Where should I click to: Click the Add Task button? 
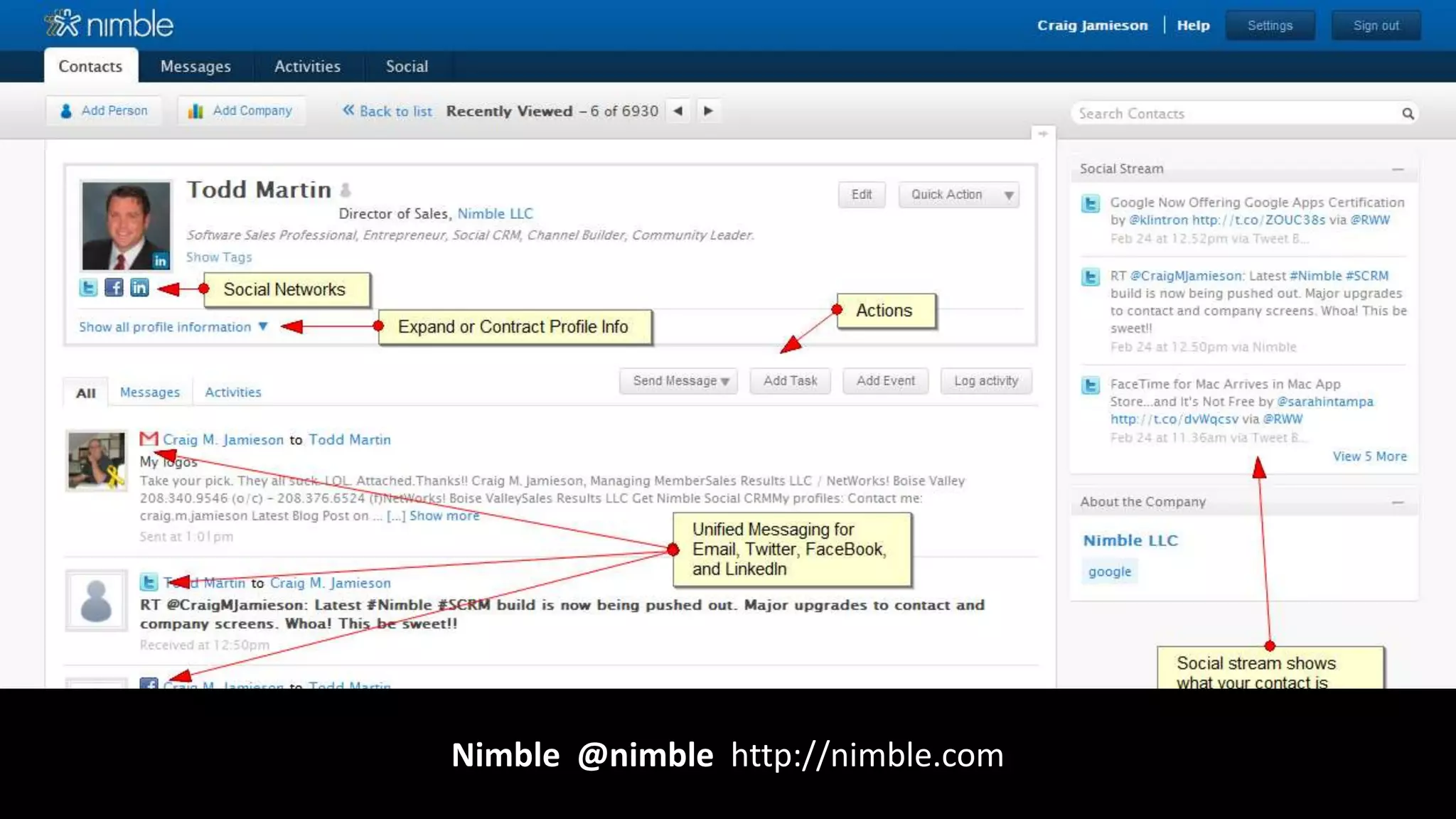pos(790,381)
